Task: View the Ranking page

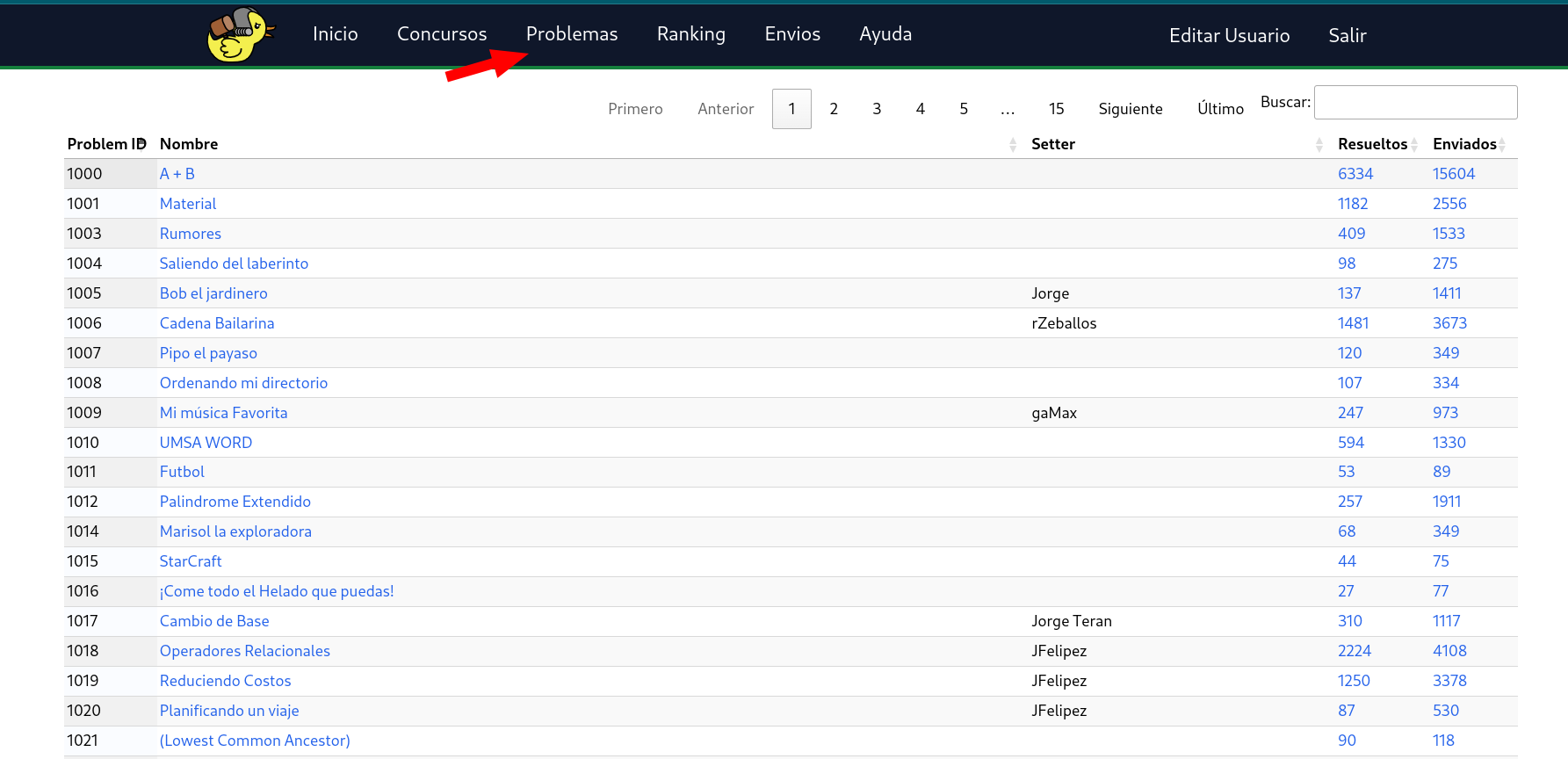Action: [x=691, y=34]
